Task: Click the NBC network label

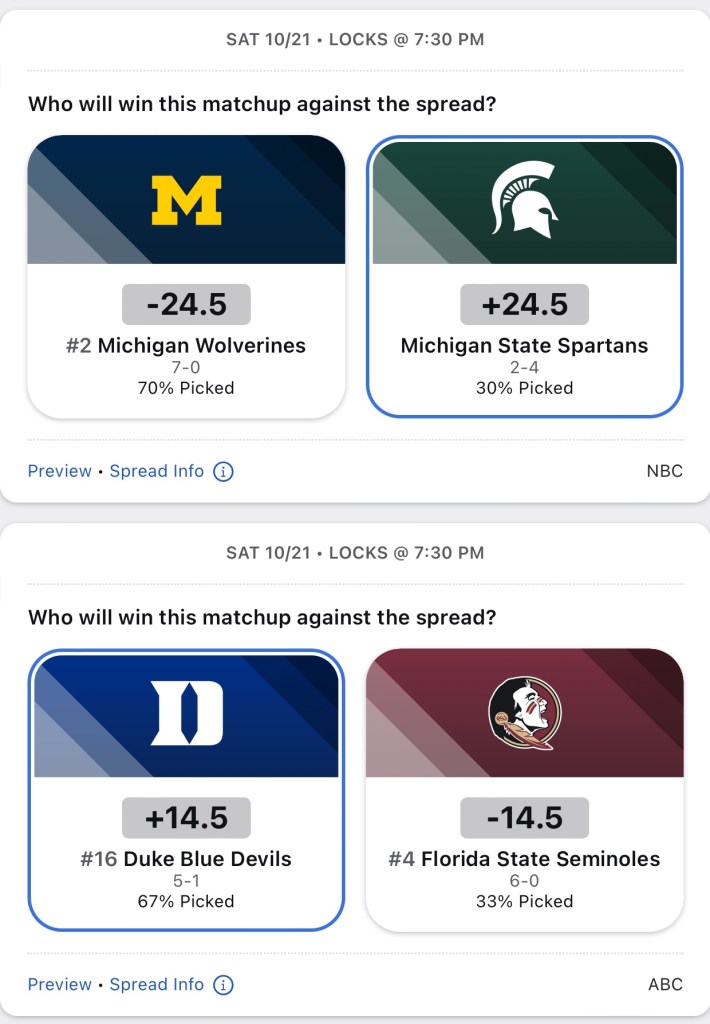Action: (x=665, y=471)
